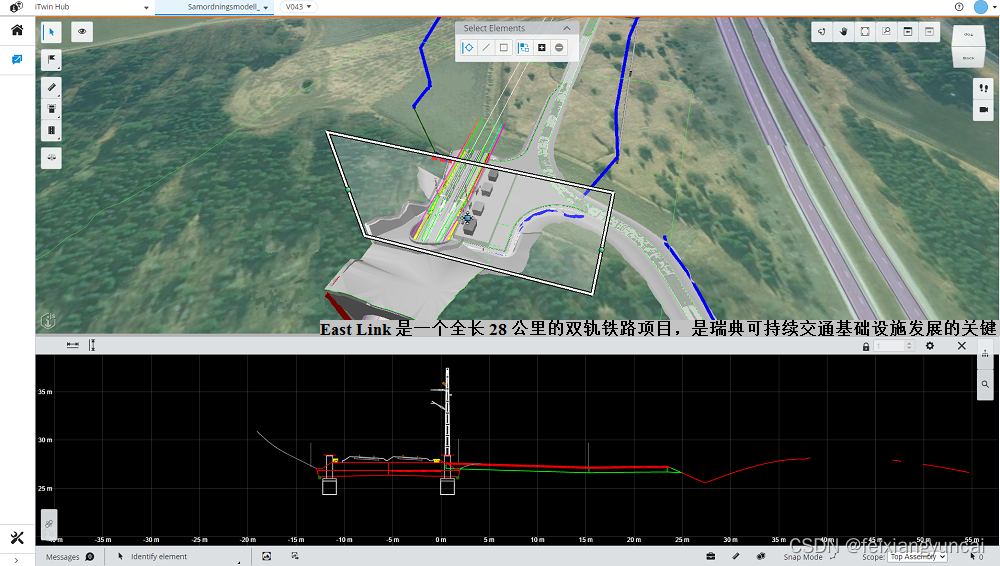Click the Fit View tool
1000x566 pixels.
(x=865, y=32)
